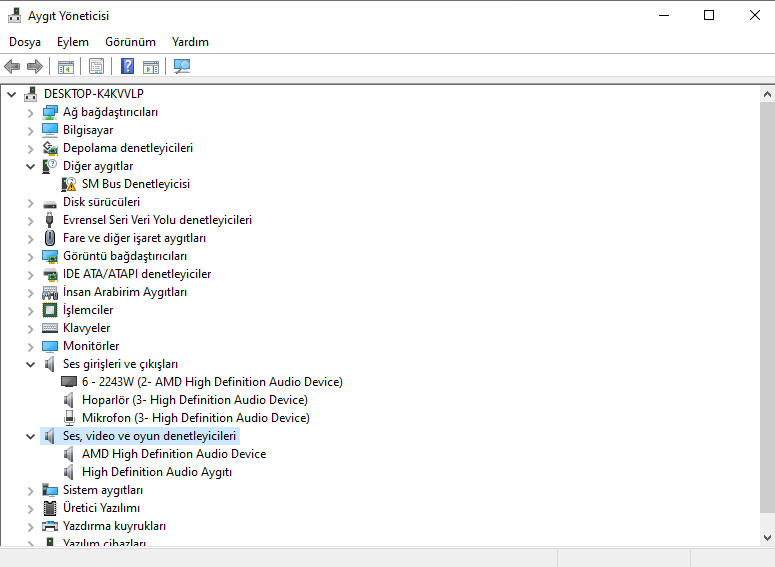Click the vertical scrollbar thumb
775x567 pixels.
point(767,307)
